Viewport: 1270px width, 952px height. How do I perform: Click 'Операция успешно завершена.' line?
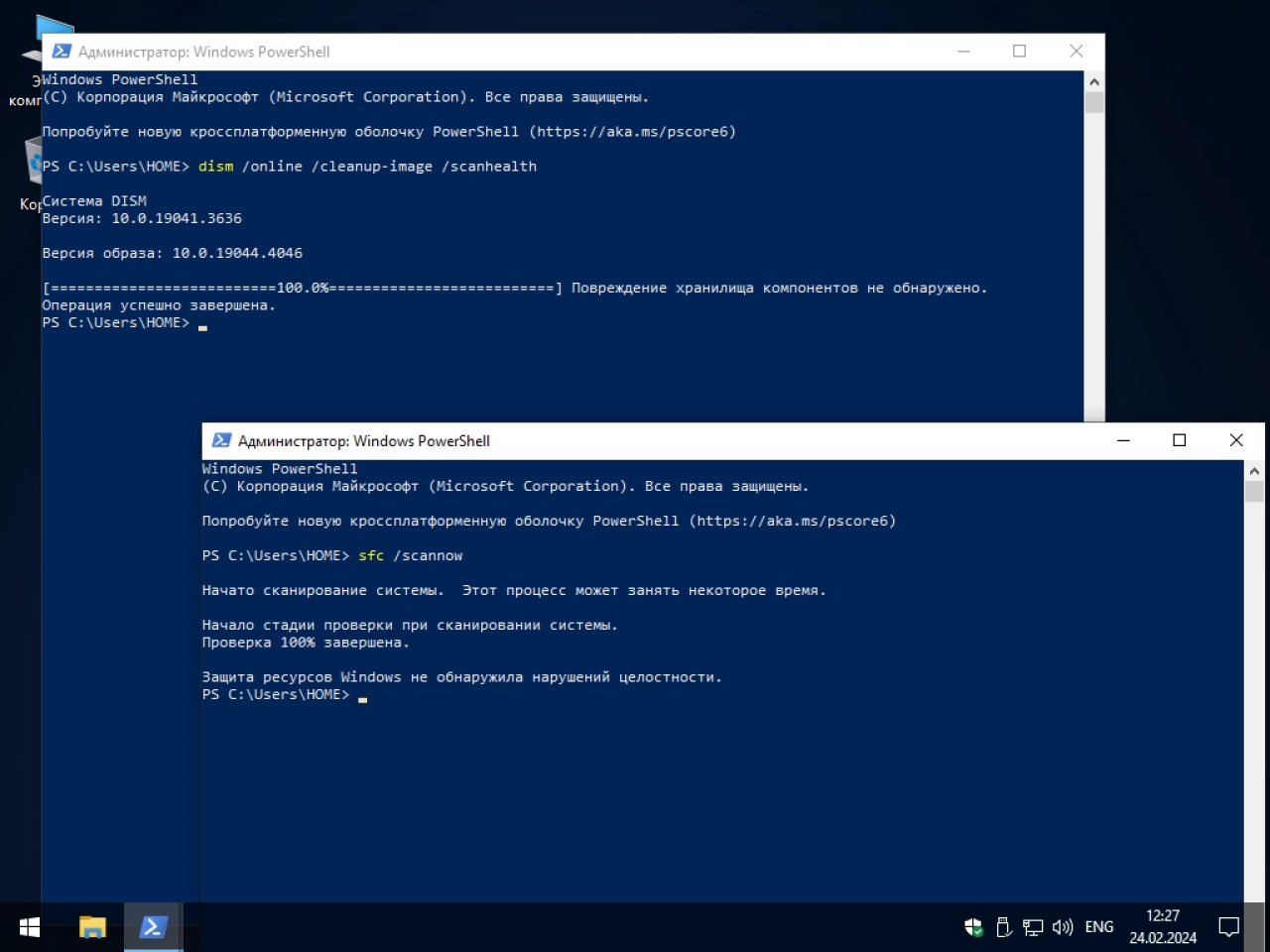tap(159, 305)
